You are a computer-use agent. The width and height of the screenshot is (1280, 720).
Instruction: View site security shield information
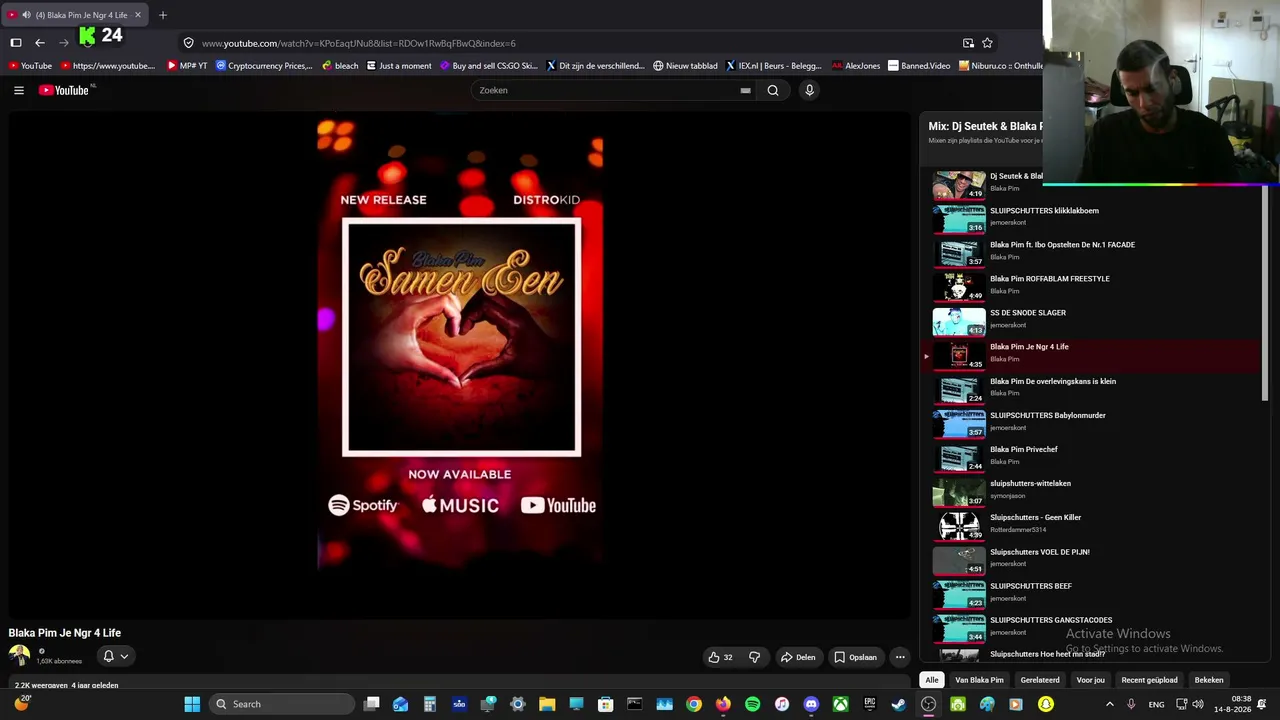tap(188, 43)
